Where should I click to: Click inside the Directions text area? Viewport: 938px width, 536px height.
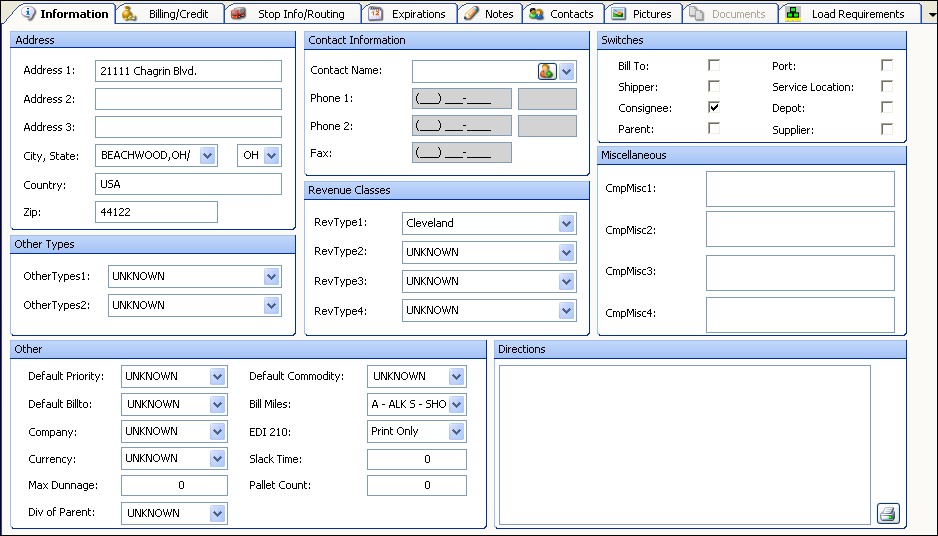pyautogui.click(x=684, y=444)
